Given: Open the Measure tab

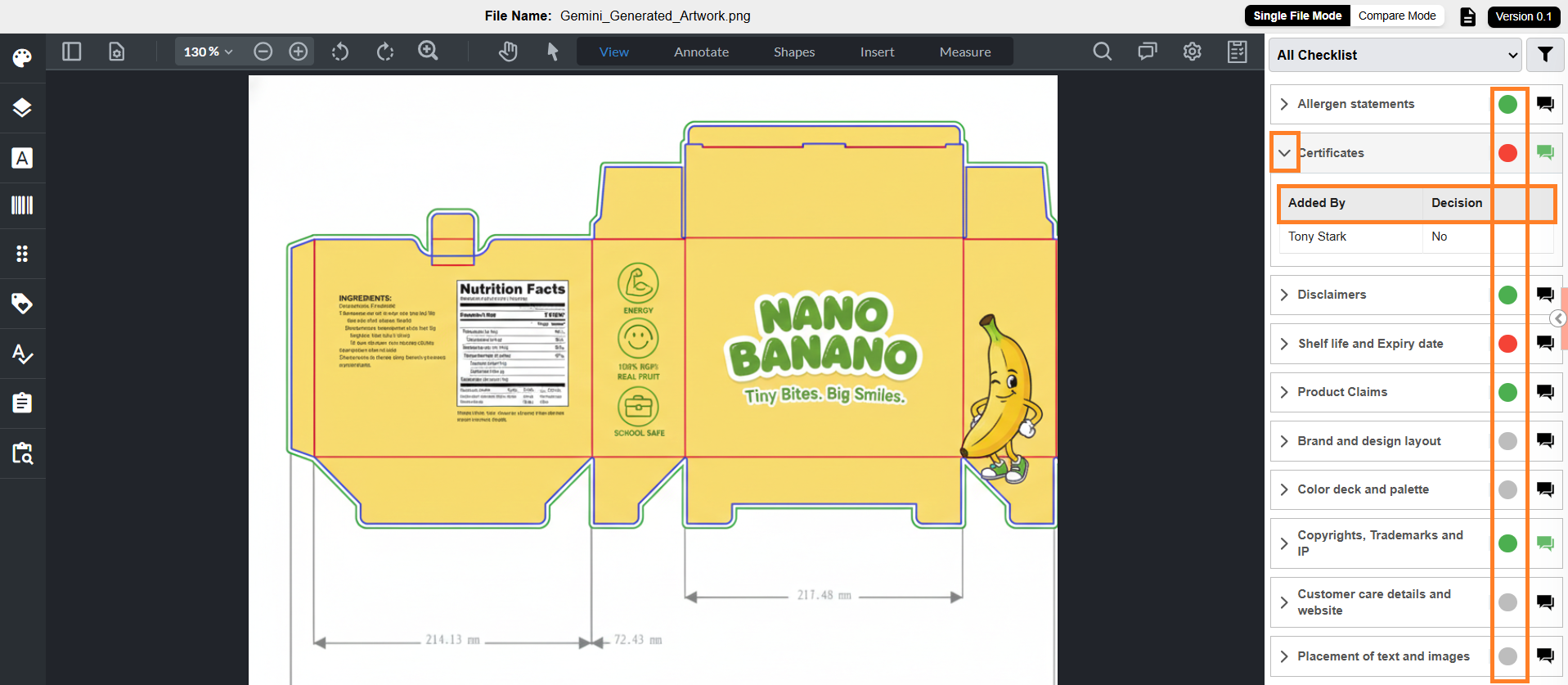Looking at the screenshot, I should tap(965, 52).
